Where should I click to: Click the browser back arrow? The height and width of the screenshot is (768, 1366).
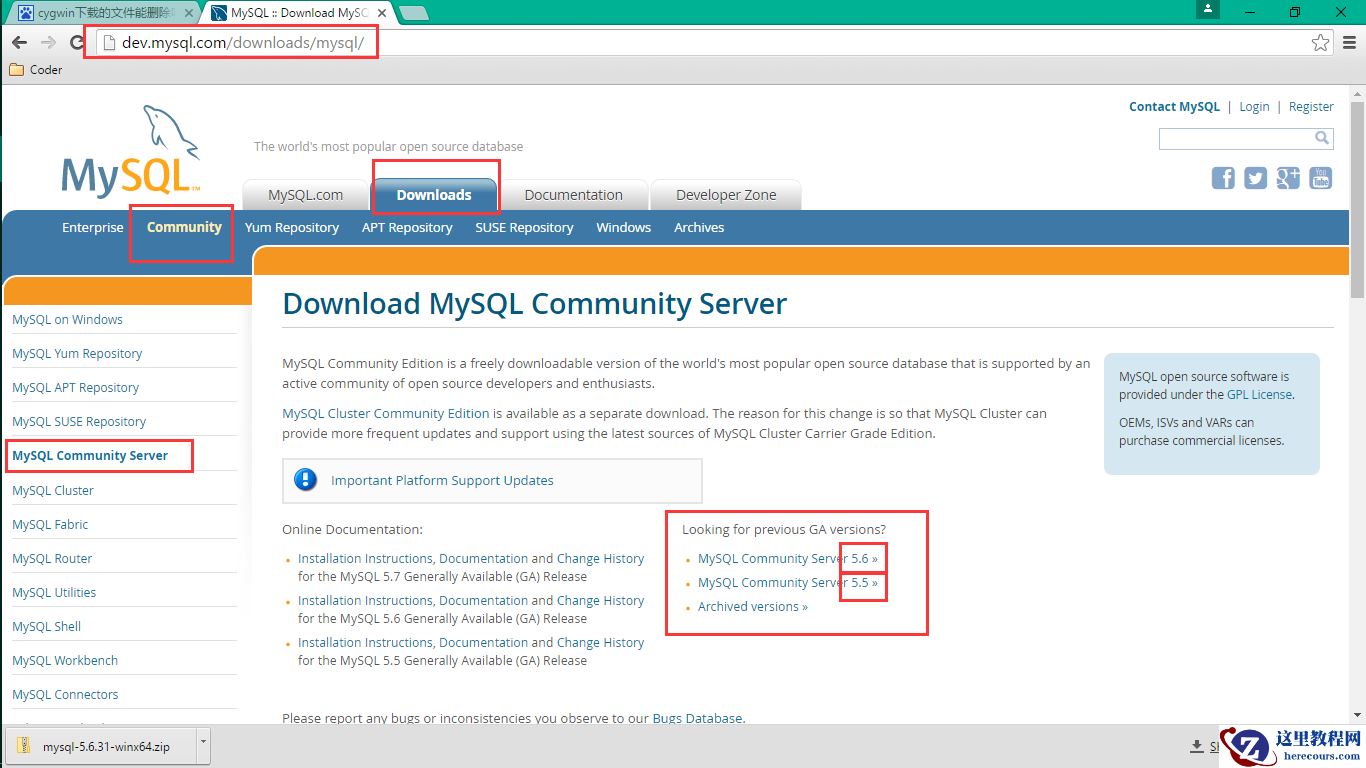pos(18,42)
